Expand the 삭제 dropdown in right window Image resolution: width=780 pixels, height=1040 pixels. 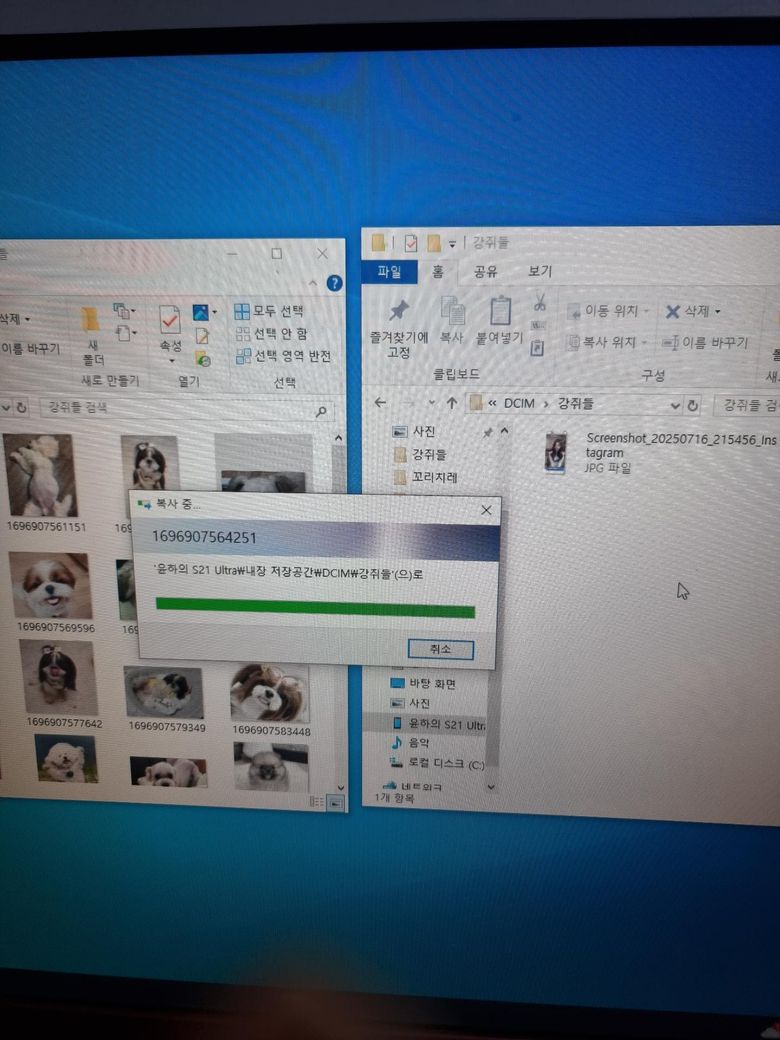click(718, 312)
